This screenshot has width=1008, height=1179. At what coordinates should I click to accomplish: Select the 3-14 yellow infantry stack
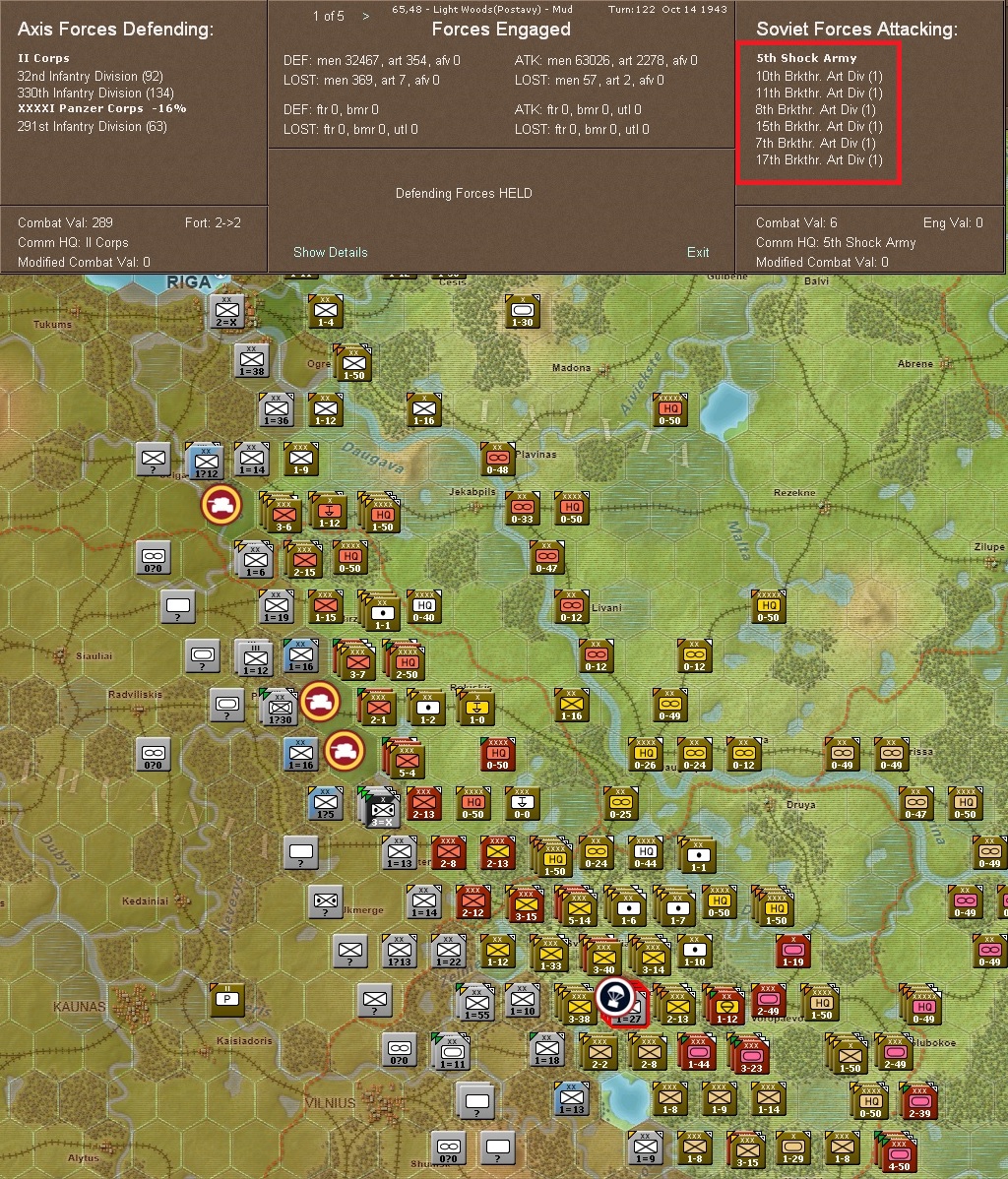[x=651, y=956]
